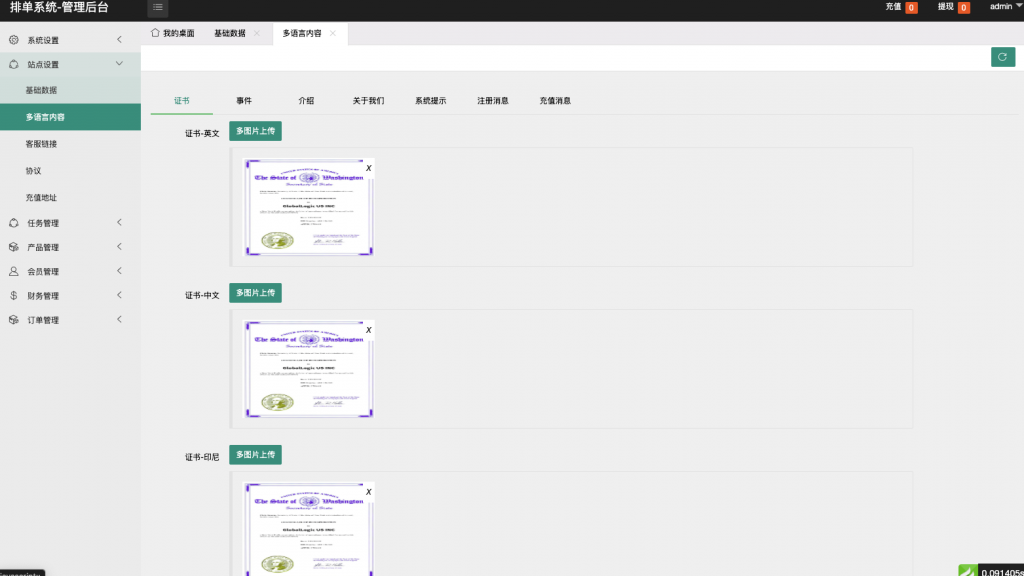The image size is (1024, 576).
Task: Select the 财务管理 dollar icon
Action: coord(14,295)
